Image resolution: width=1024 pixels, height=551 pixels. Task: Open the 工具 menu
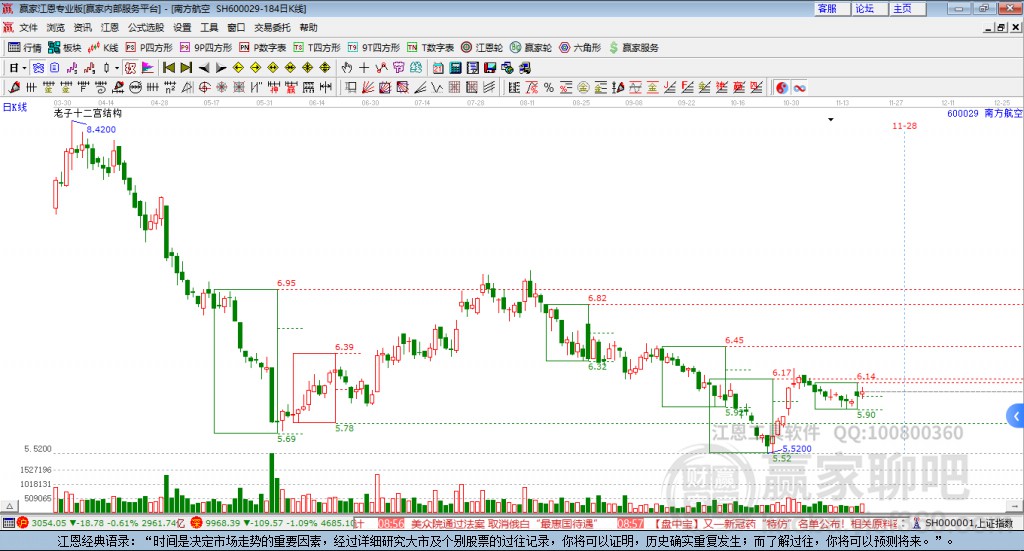pyautogui.click(x=209, y=27)
